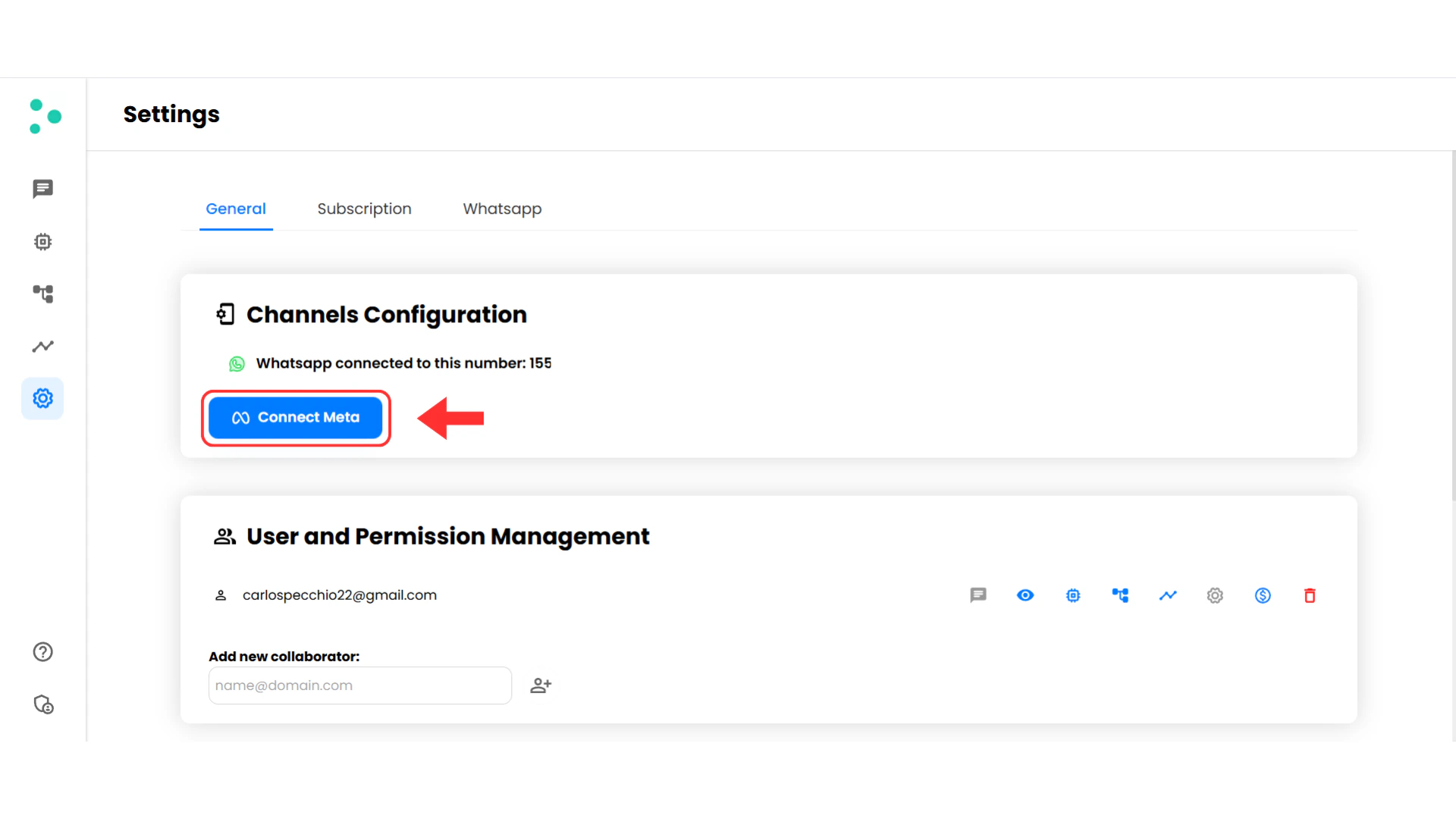
Task: Click the Connect Meta button
Action: (296, 417)
